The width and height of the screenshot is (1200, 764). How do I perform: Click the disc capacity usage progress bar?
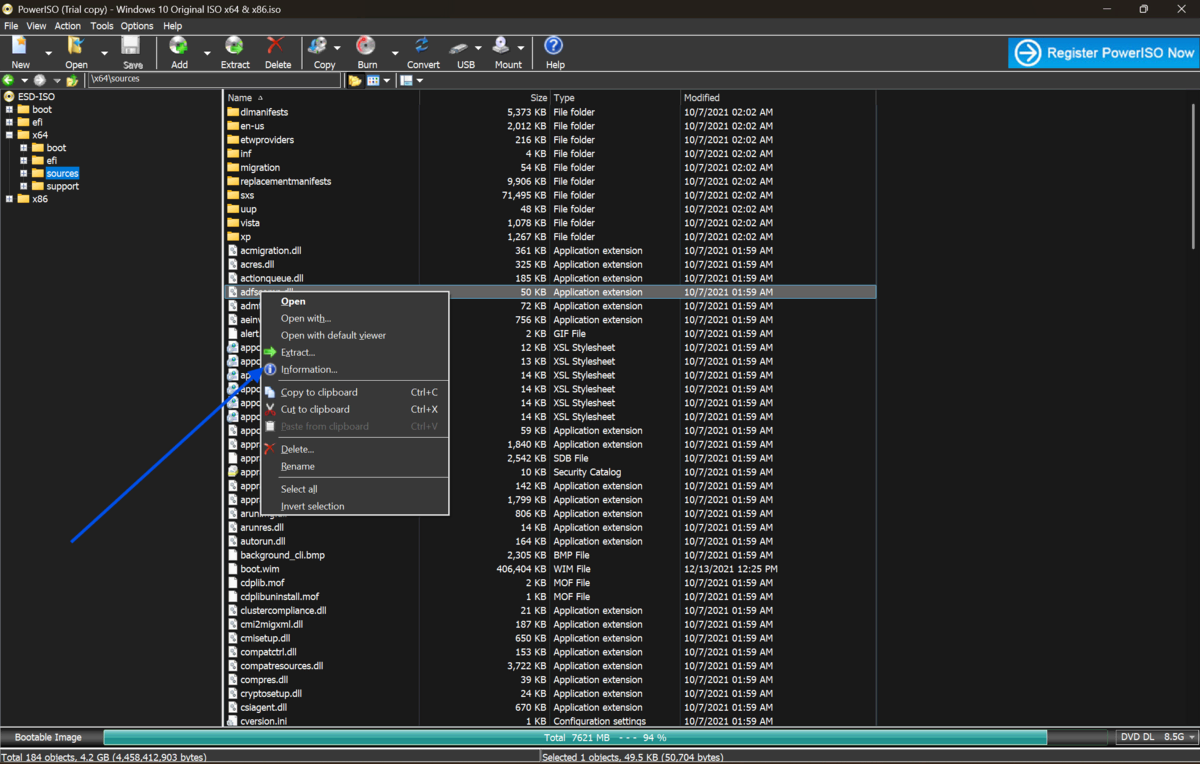[575, 737]
